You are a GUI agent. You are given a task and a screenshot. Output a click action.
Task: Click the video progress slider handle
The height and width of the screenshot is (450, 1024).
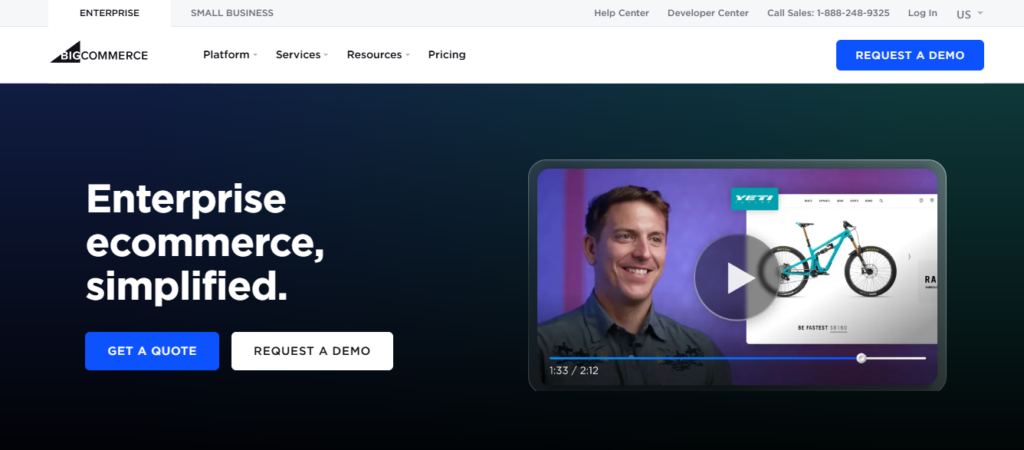coord(861,358)
